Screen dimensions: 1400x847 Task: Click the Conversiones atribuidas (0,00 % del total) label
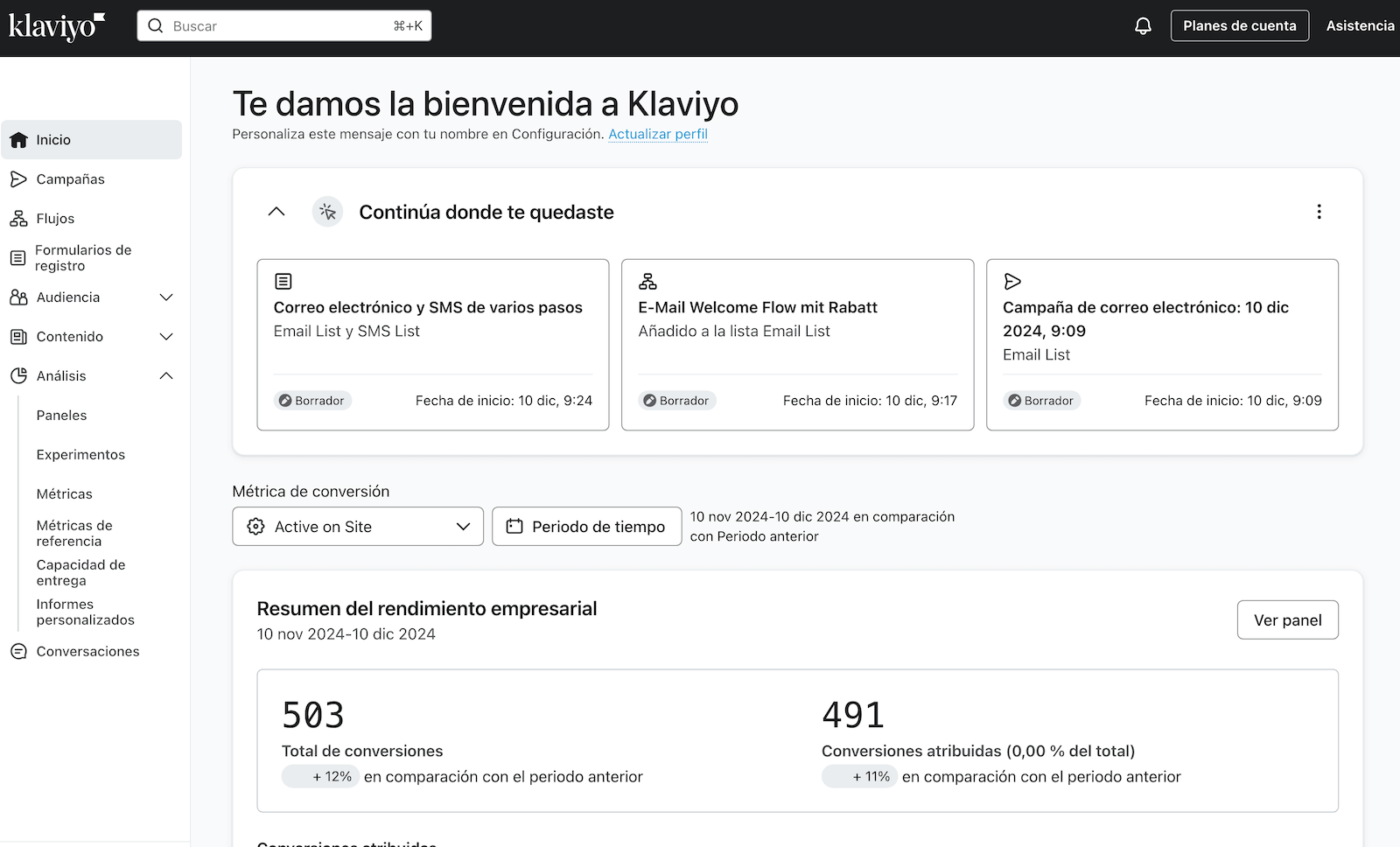(978, 751)
